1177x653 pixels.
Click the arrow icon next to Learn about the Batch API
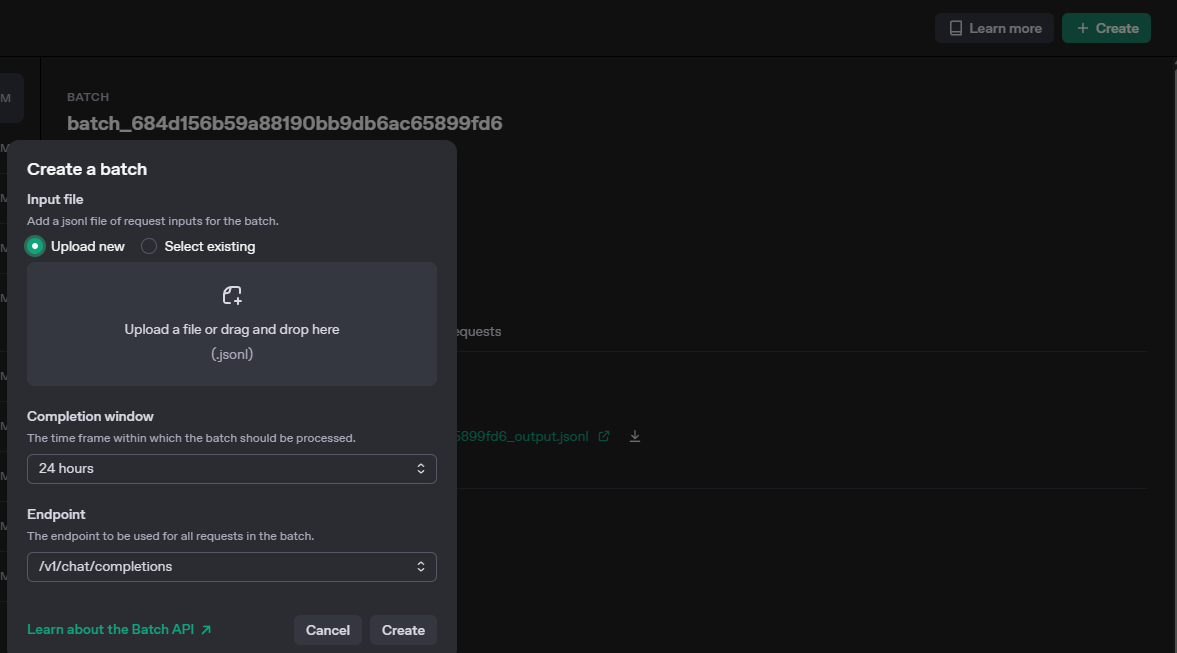pos(207,629)
